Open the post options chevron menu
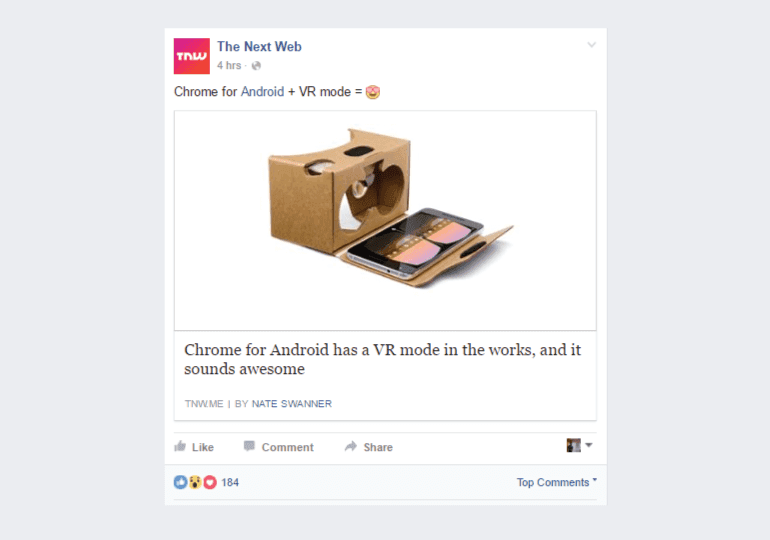This screenshot has height=540, width=770. pos(591,45)
